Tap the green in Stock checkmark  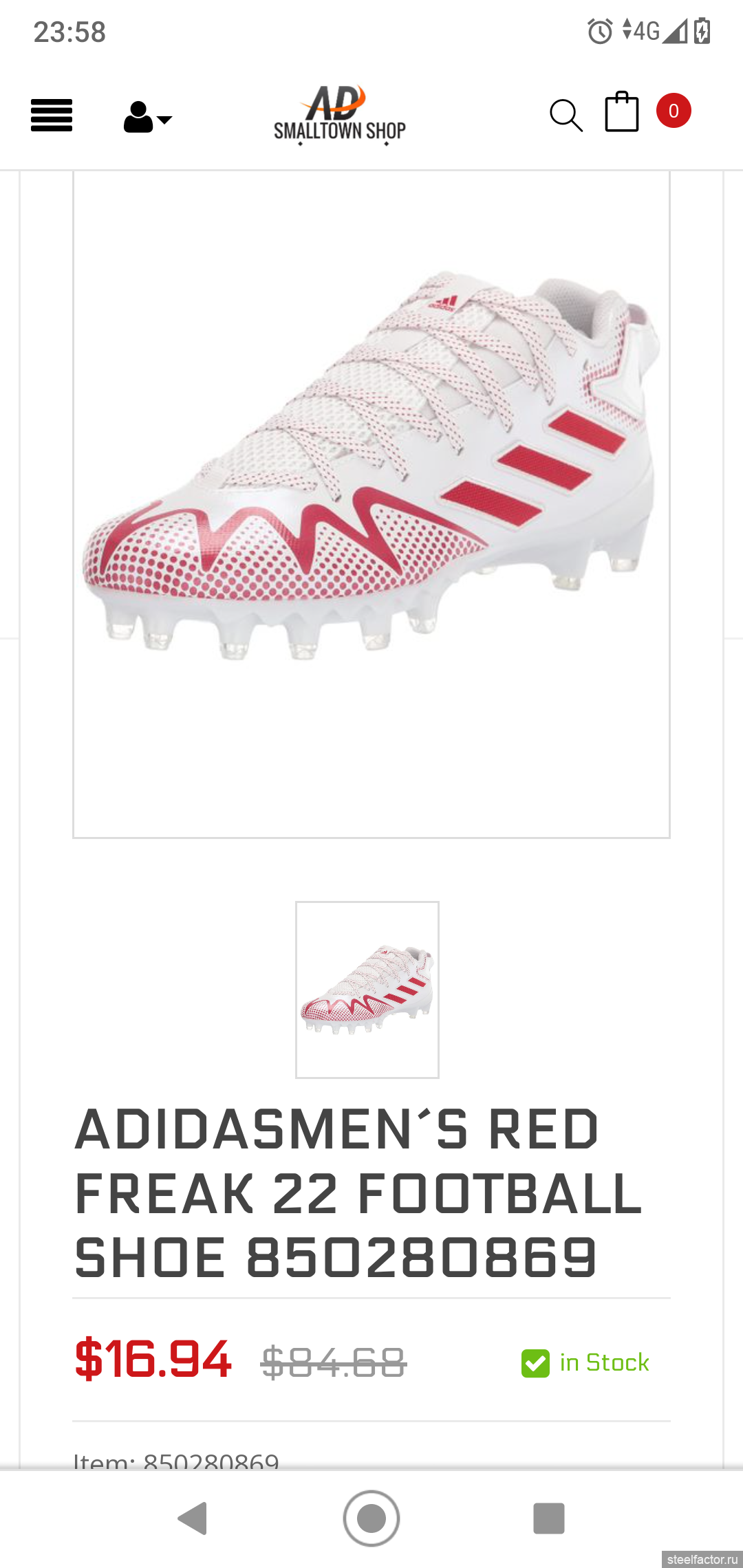click(535, 1363)
